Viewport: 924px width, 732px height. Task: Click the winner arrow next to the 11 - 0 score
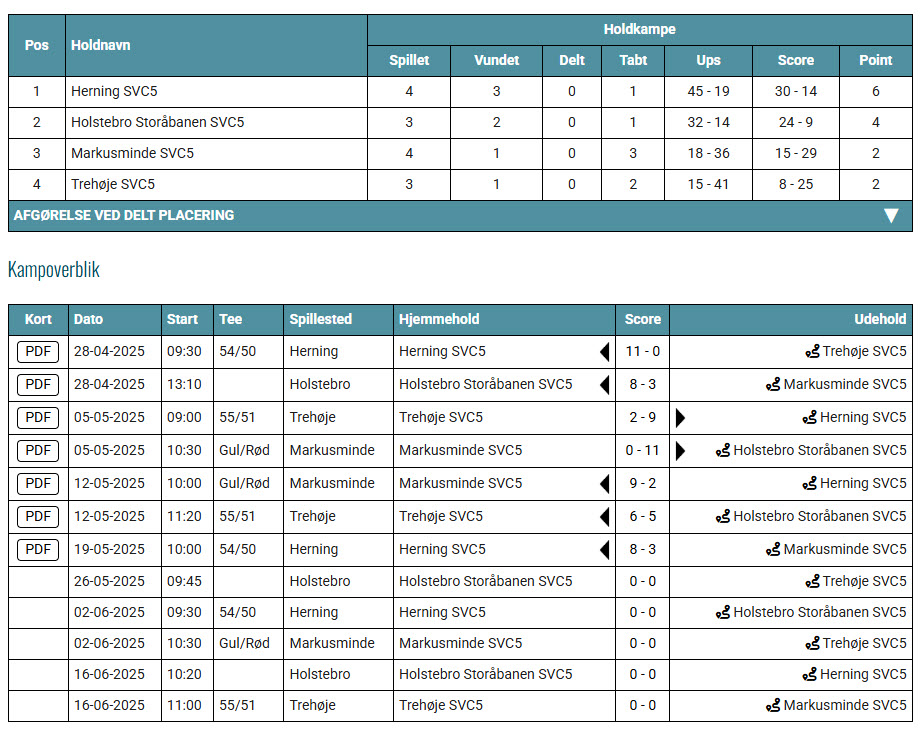tap(605, 352)
